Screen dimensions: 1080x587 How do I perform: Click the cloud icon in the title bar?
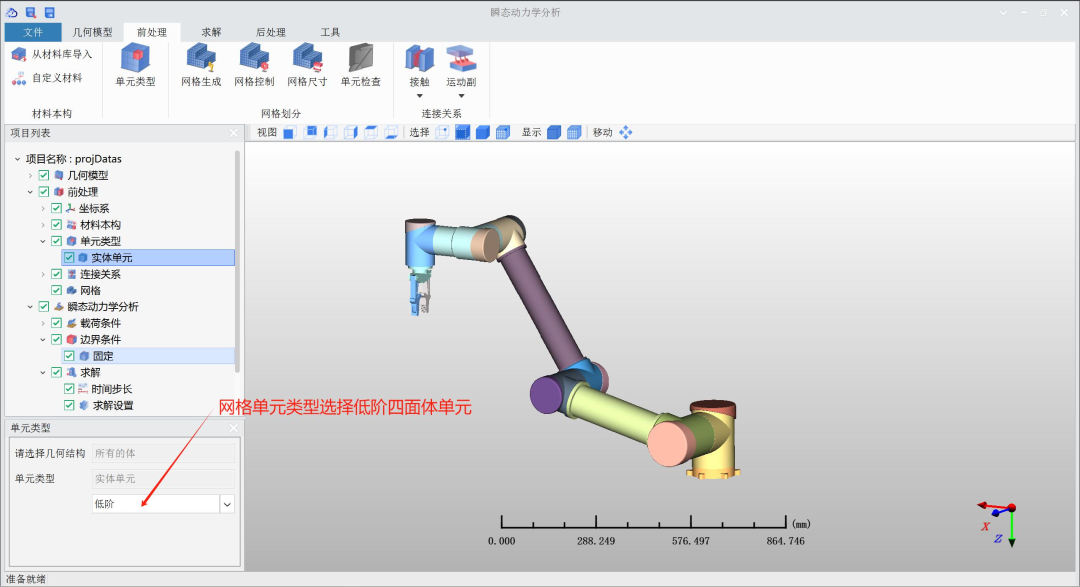pos(12,12)
